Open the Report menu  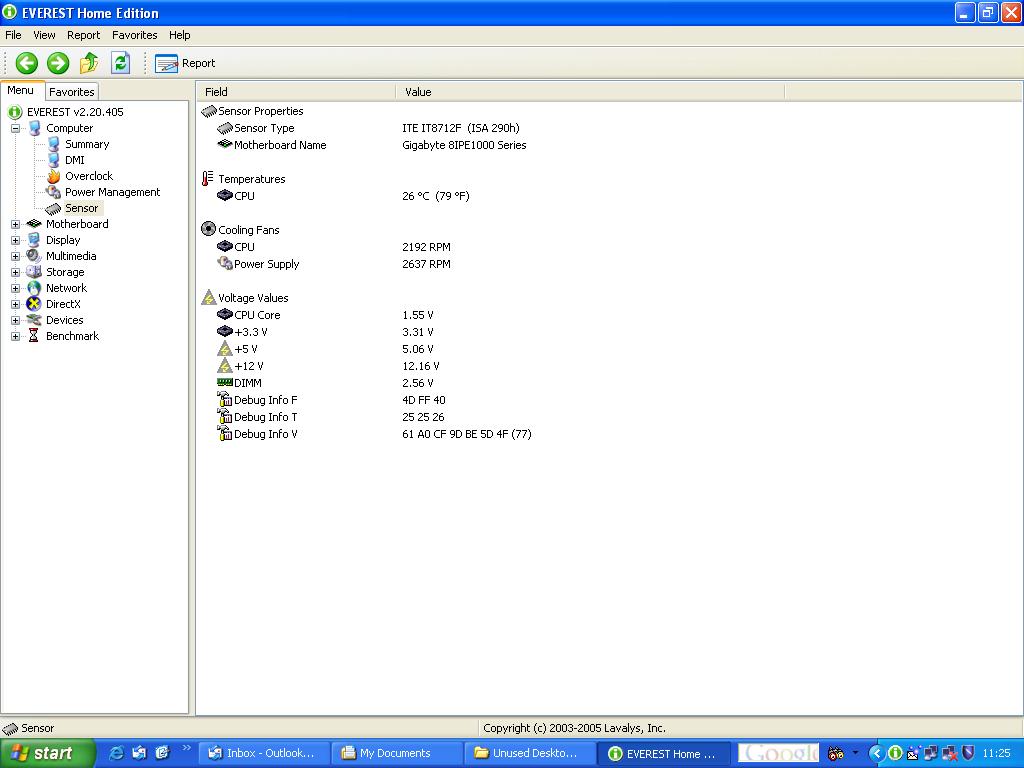click(84, 35)
